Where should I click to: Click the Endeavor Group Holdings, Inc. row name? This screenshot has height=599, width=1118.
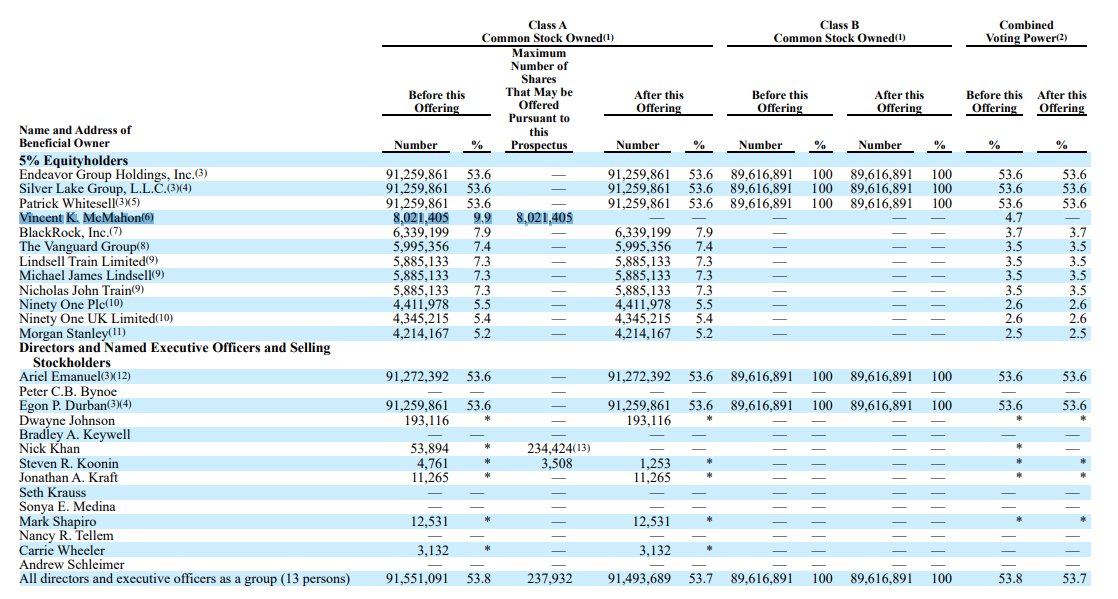pos(113,175)
